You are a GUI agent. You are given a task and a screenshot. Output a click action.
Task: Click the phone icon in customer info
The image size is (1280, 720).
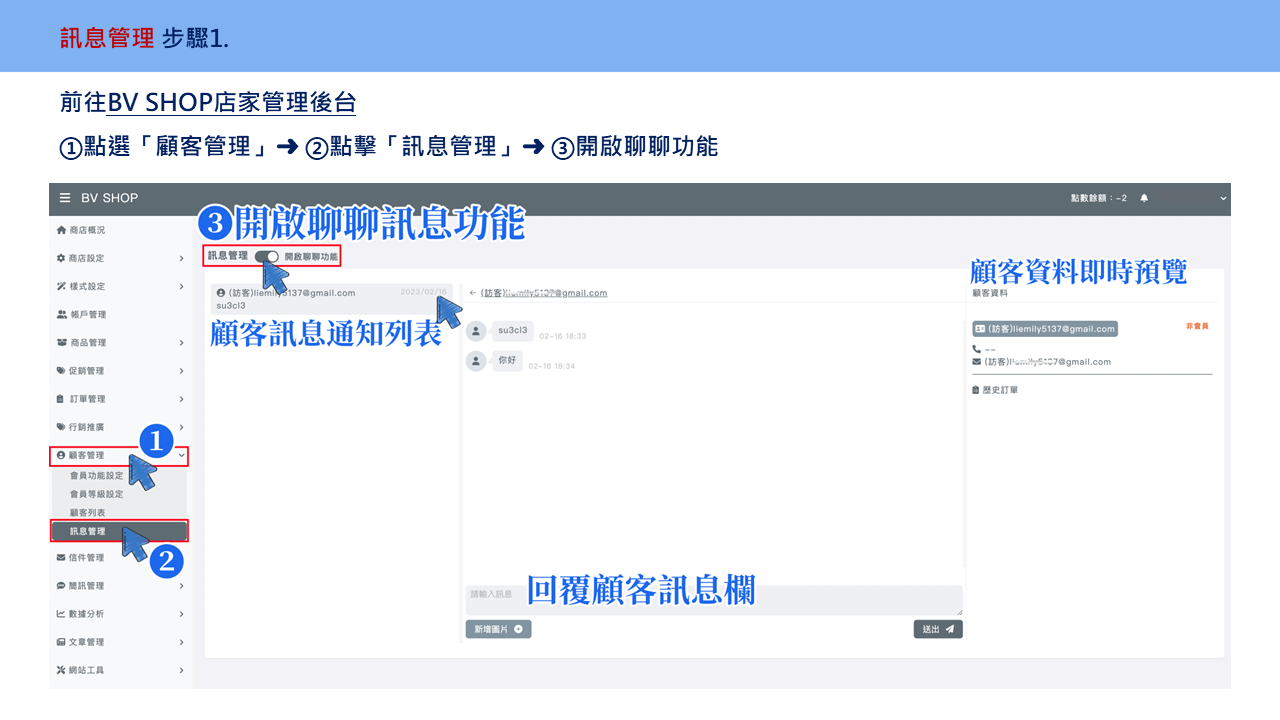[x=977, y=349]
